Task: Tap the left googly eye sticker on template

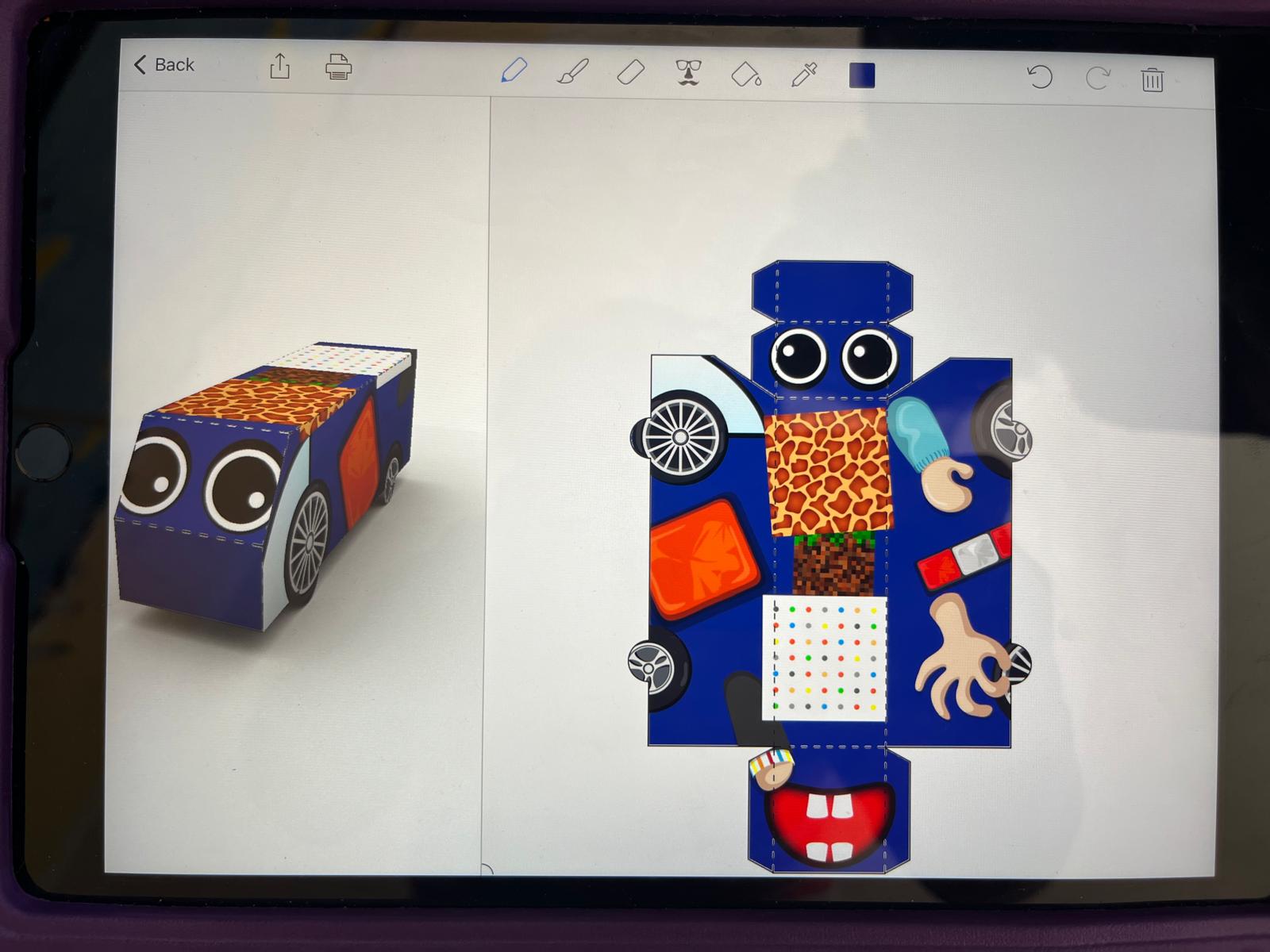Action: click(799, 355)
